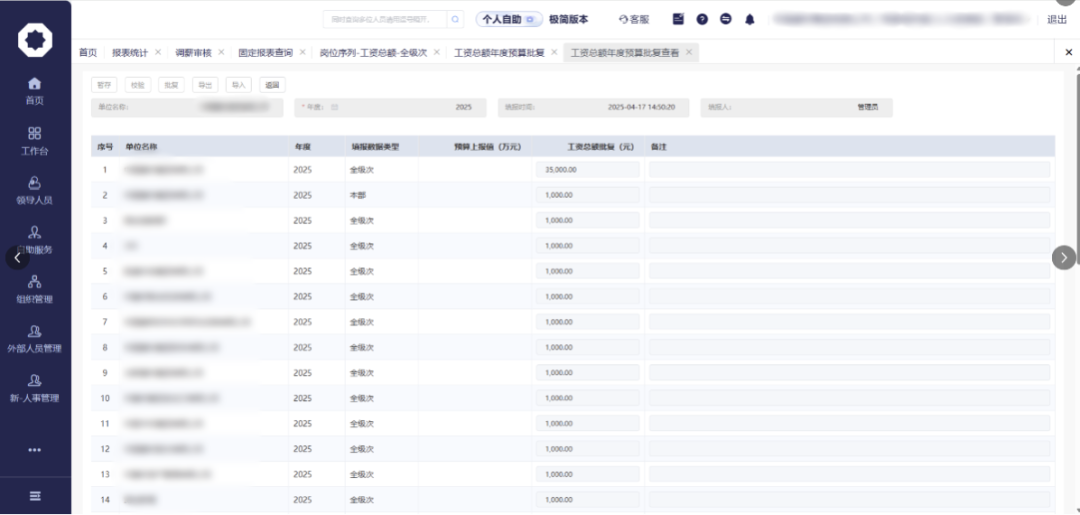1080x515 pixels.
Task: Close the 固定报表查询 tab
Action: (302, 52)
